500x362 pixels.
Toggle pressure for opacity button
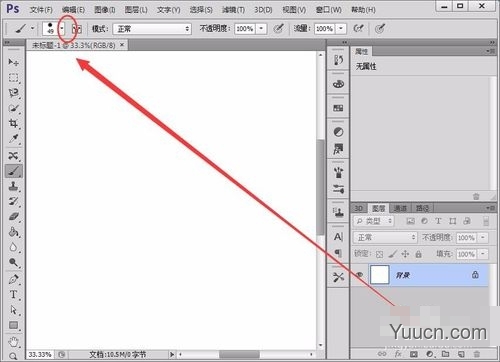(279, 29)
